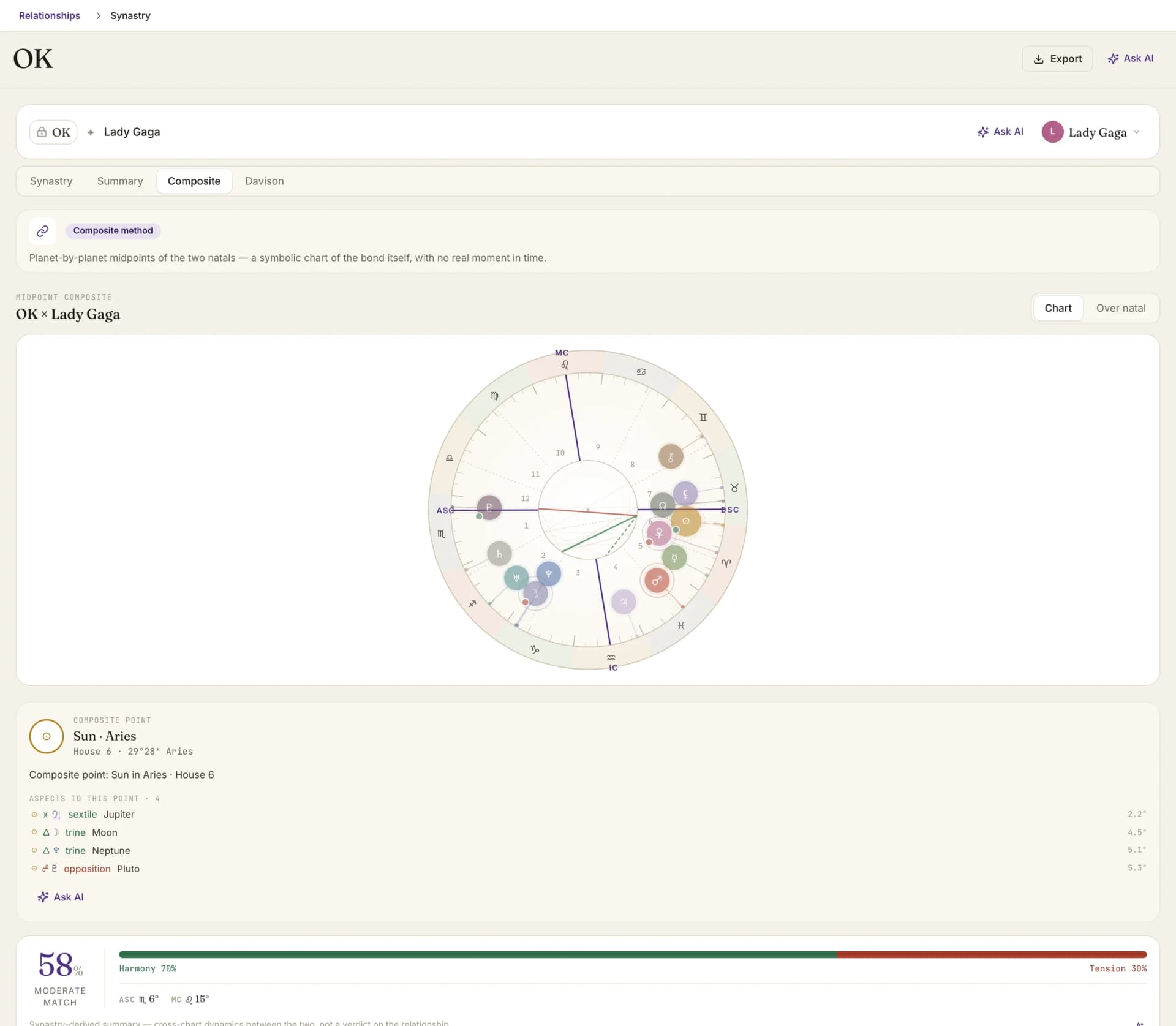Screen dimensions: 1176x1026
Task: Switch chart view to Over natal
Action: pos(1120,308)
